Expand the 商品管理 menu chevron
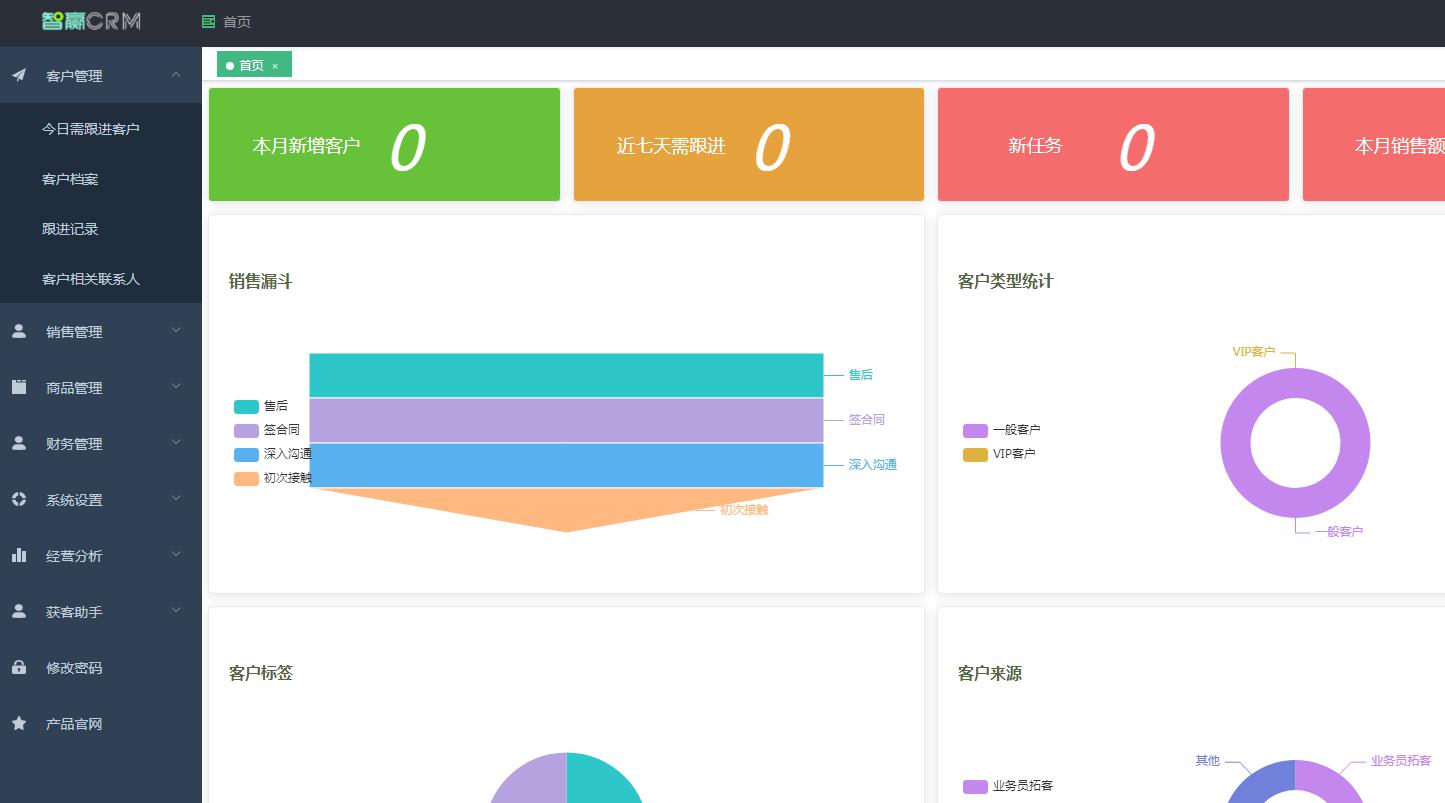This screenshot has height=803, width=1445. (176, 386)
